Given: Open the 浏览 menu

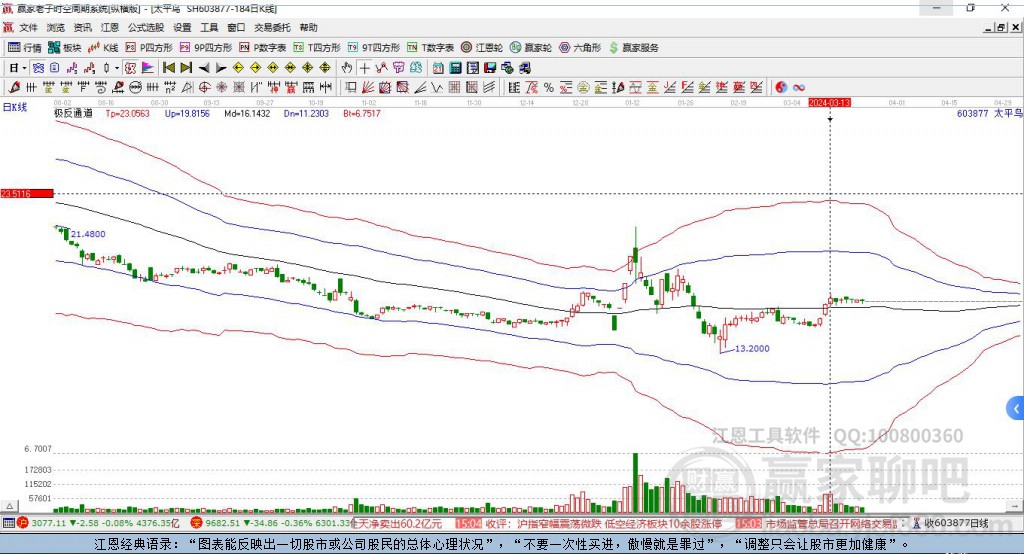Looking at the screenshot, I should coord(56,27).
